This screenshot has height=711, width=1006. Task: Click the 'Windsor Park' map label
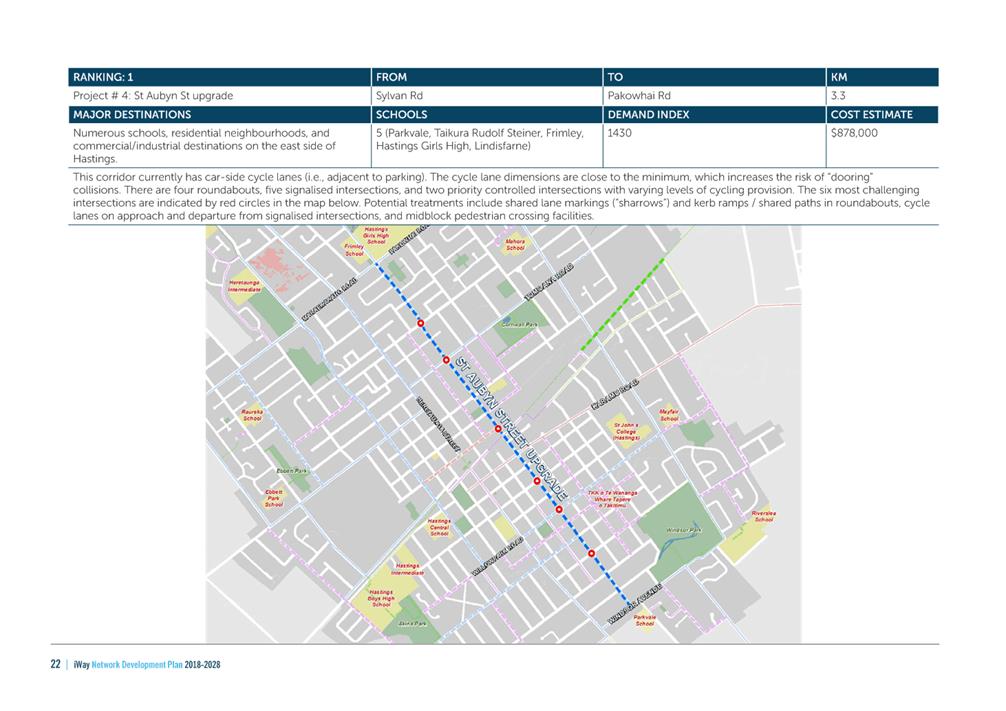point(684,530)
